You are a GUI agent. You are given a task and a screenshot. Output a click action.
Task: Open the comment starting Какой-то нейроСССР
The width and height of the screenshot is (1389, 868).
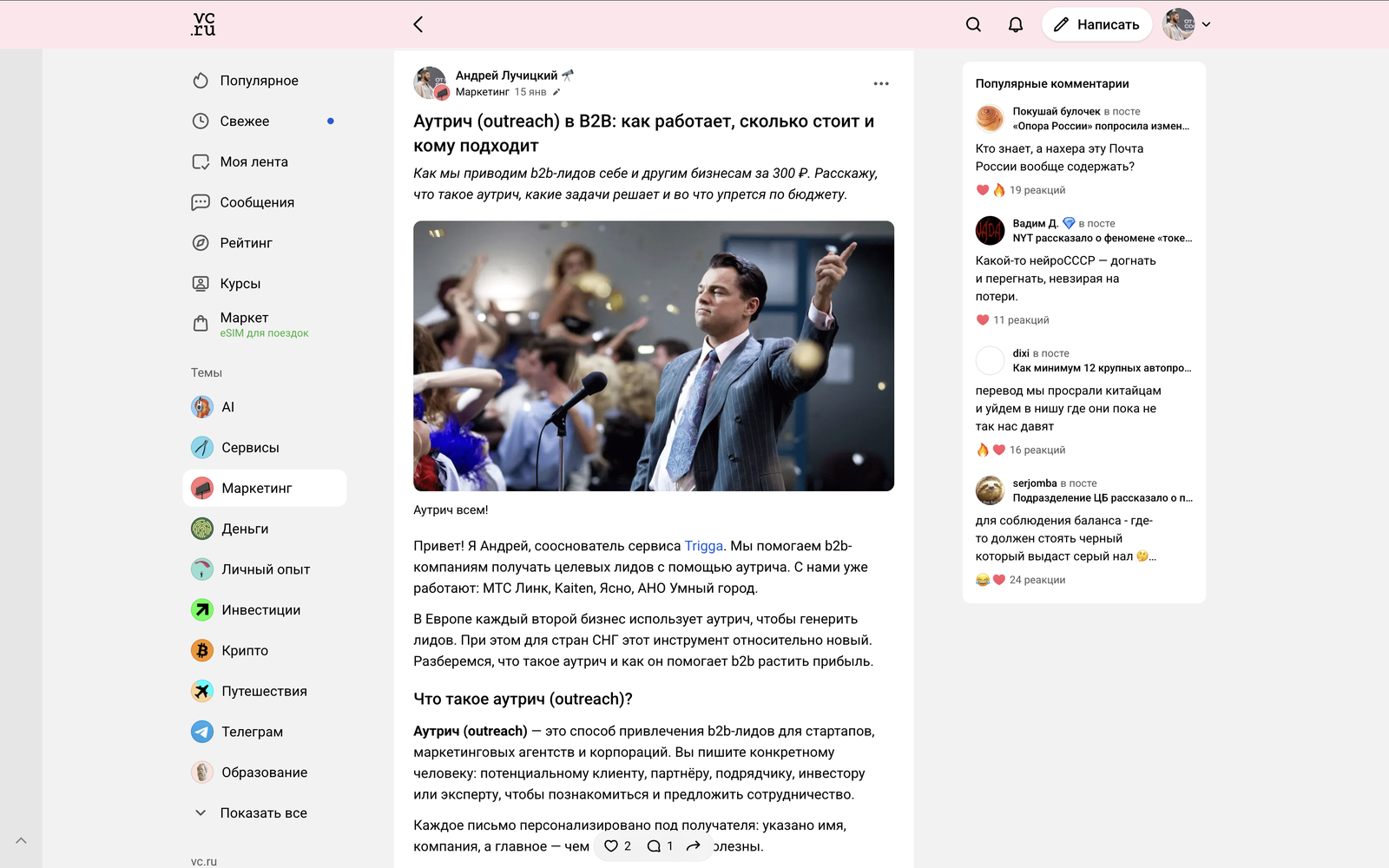coord(1066,279)
